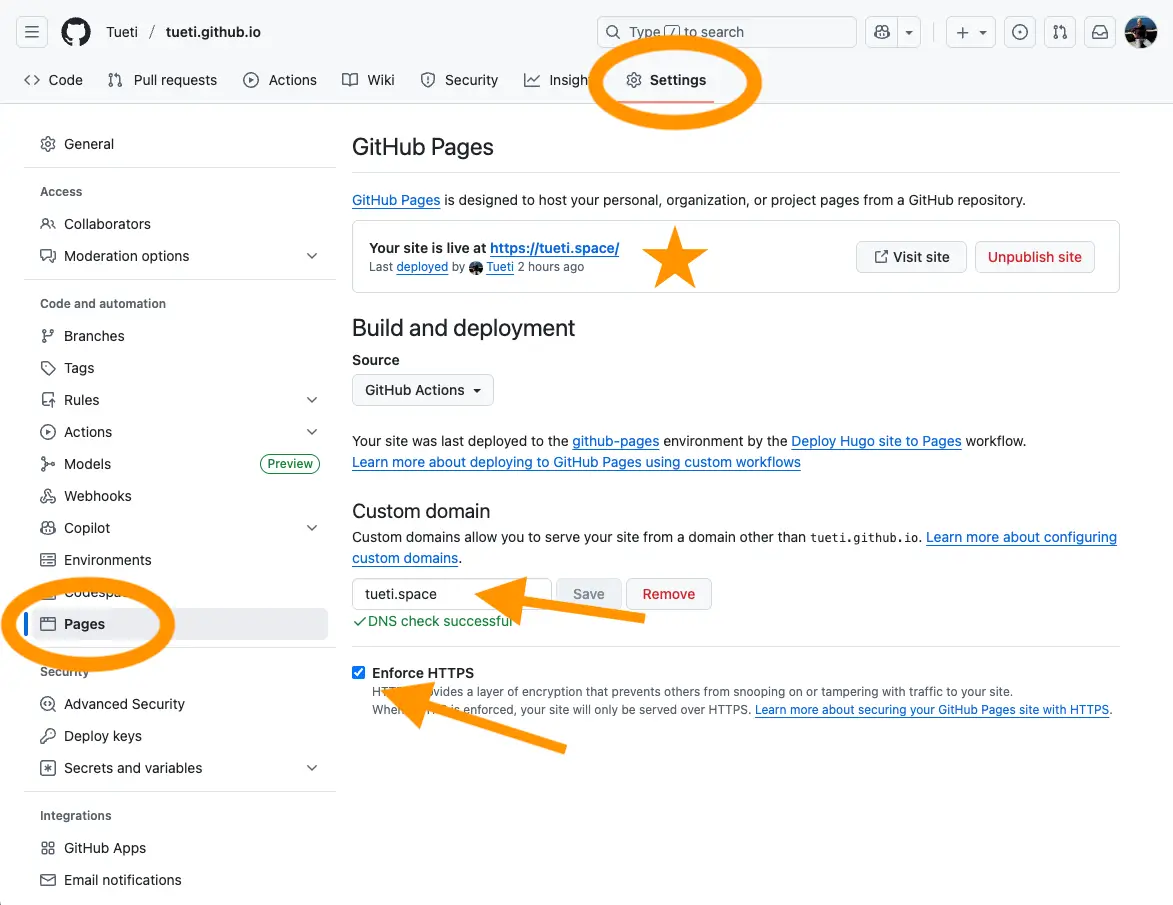Open the global navigation hamburger menu
This screenshot has width=1173, height=905.
point(31,31)
